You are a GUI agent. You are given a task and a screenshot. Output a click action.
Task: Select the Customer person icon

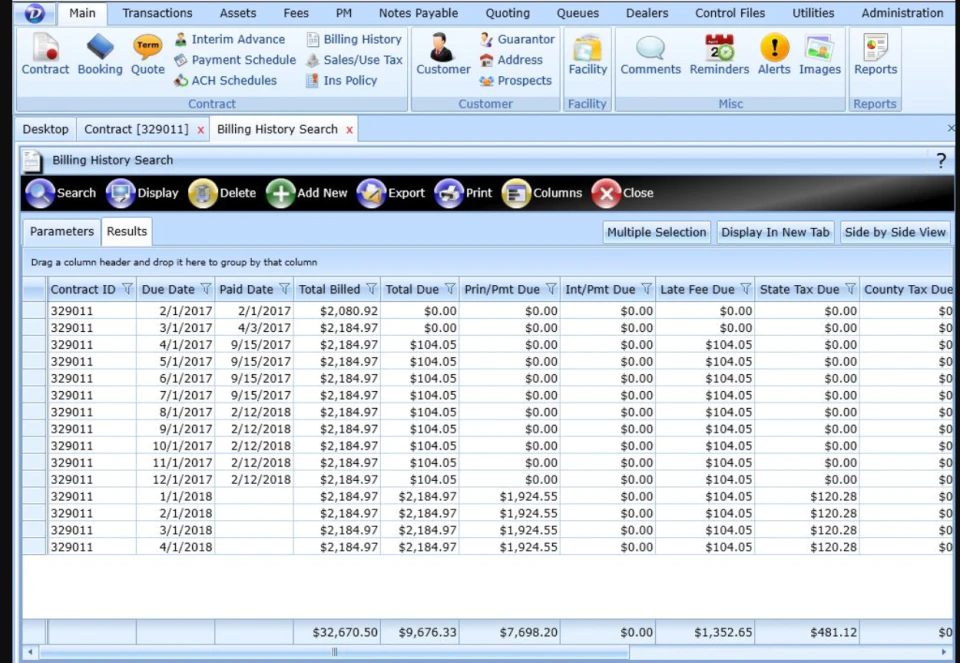coord(441,47)
